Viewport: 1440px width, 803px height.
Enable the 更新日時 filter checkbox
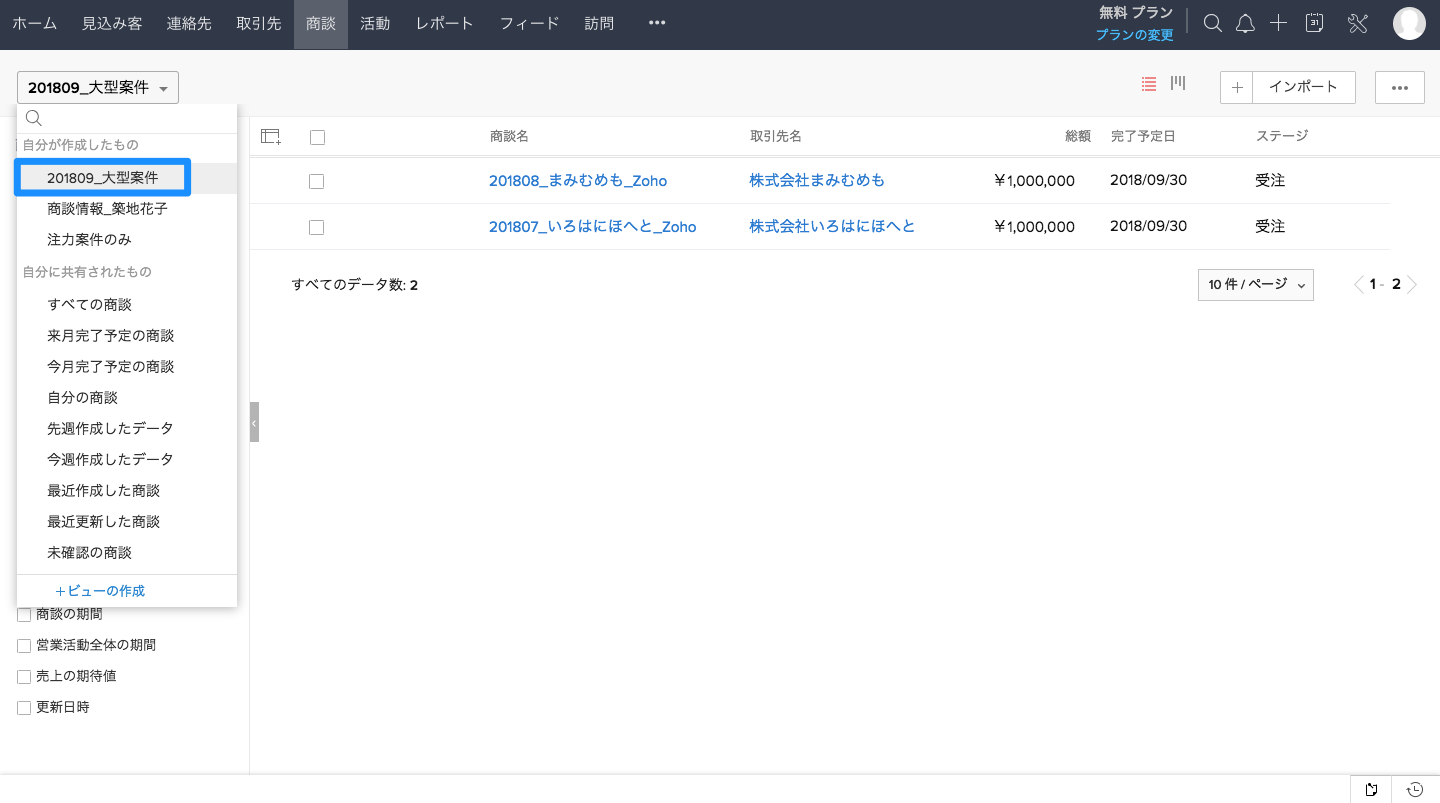[24, 708]
